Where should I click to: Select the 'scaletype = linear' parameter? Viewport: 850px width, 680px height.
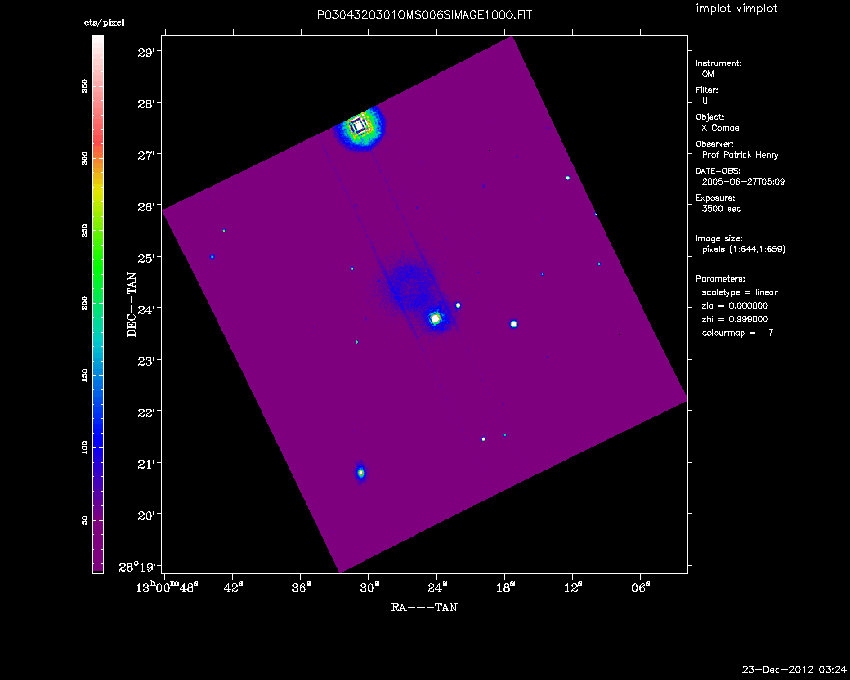point(739,292)
